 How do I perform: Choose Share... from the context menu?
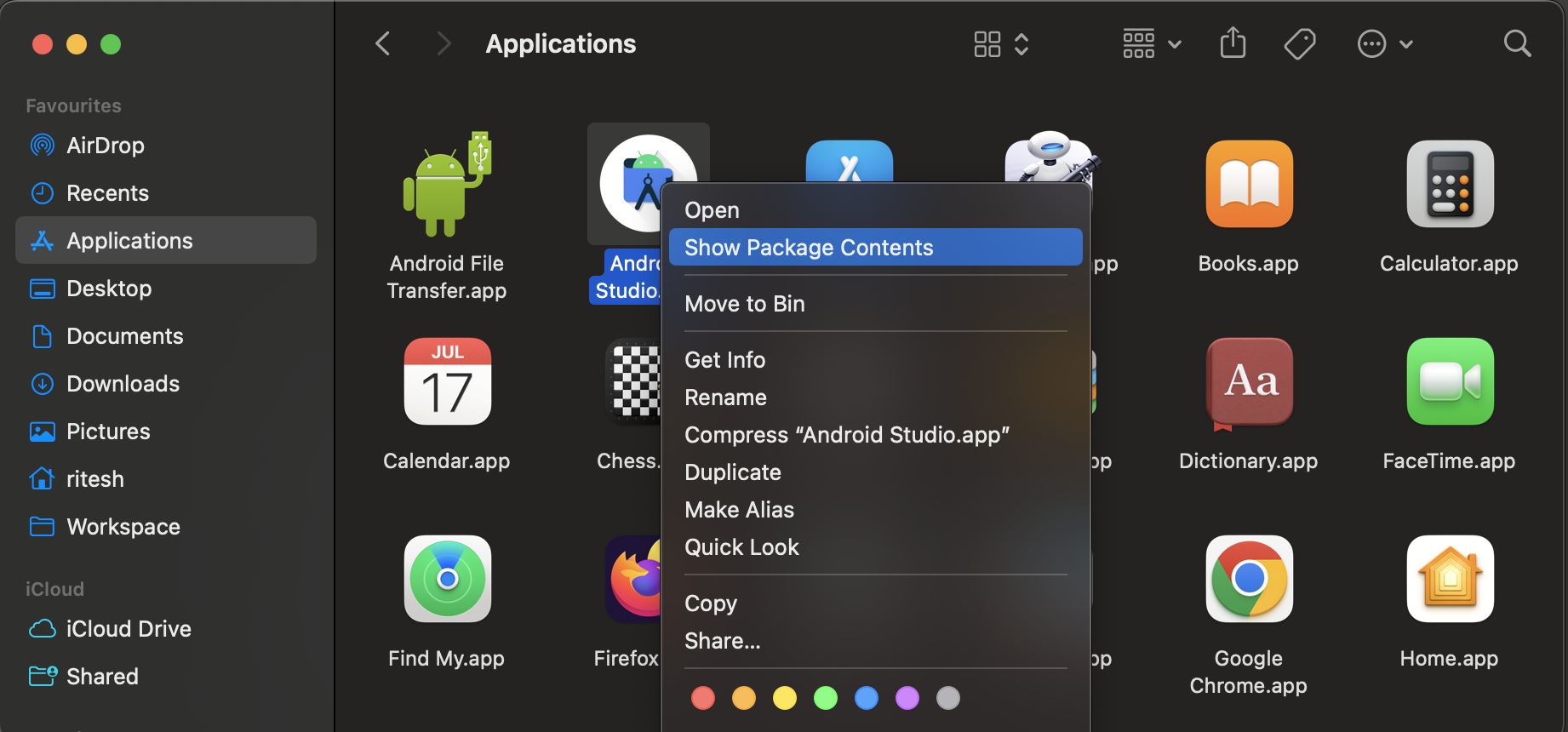tap(876, 641)
